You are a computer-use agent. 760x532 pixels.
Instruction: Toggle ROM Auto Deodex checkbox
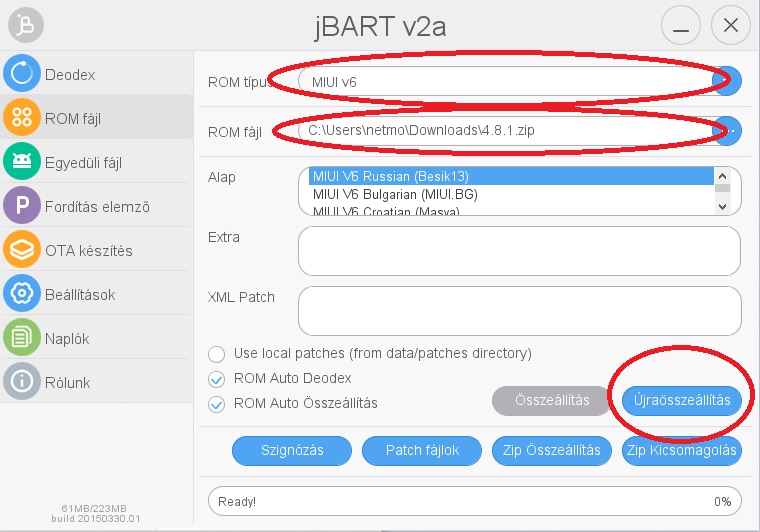(217, 379)
